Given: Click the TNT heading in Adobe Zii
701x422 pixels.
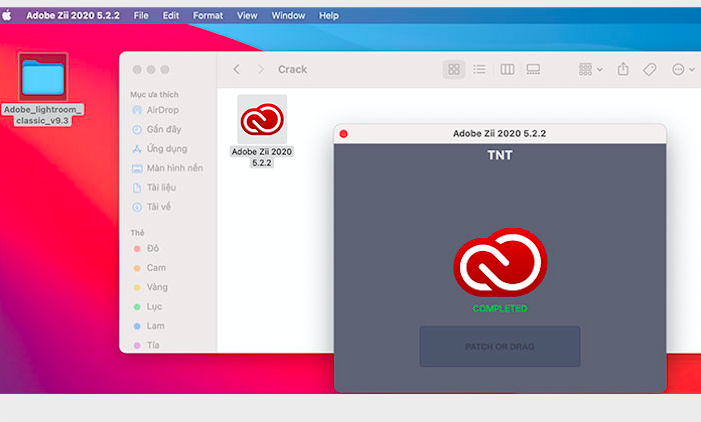Looking at the screenshot, I should click(x=500, y=155).
